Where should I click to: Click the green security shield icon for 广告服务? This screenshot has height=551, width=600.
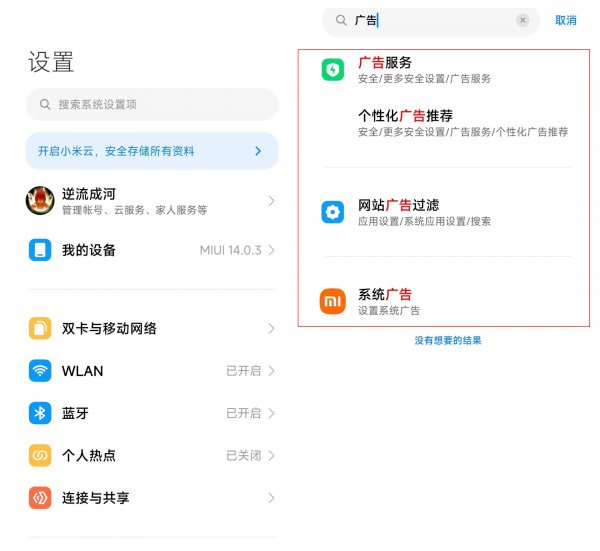click(x=333, y=70)
